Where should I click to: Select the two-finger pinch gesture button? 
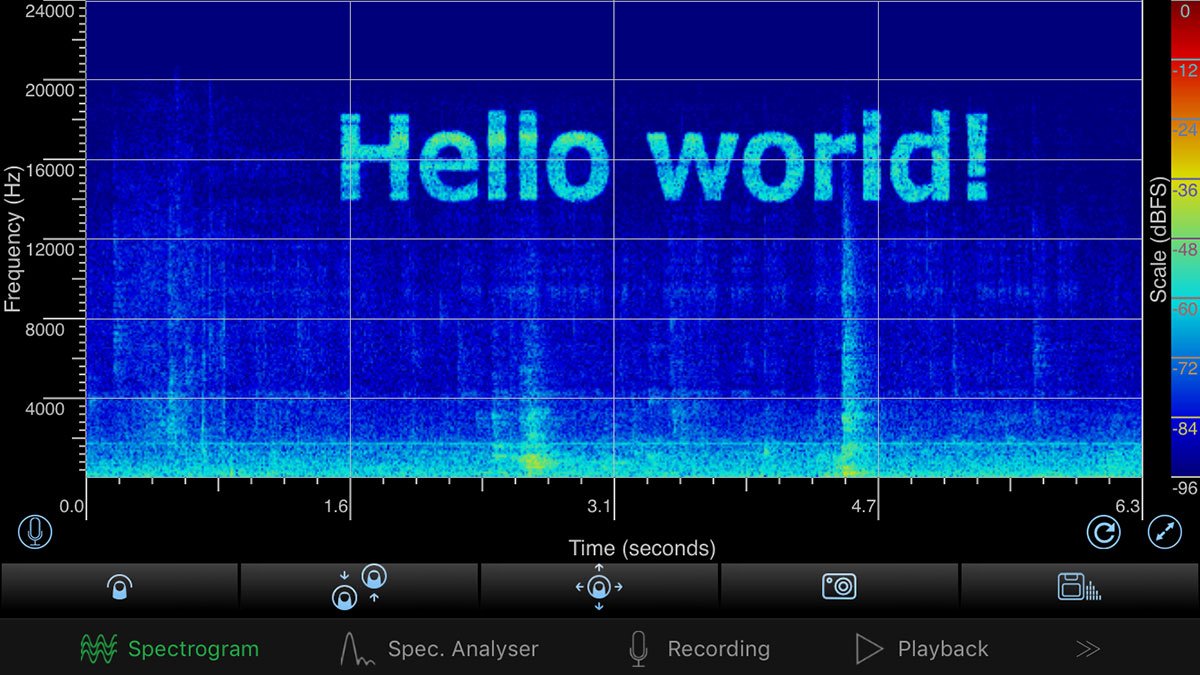359,587
